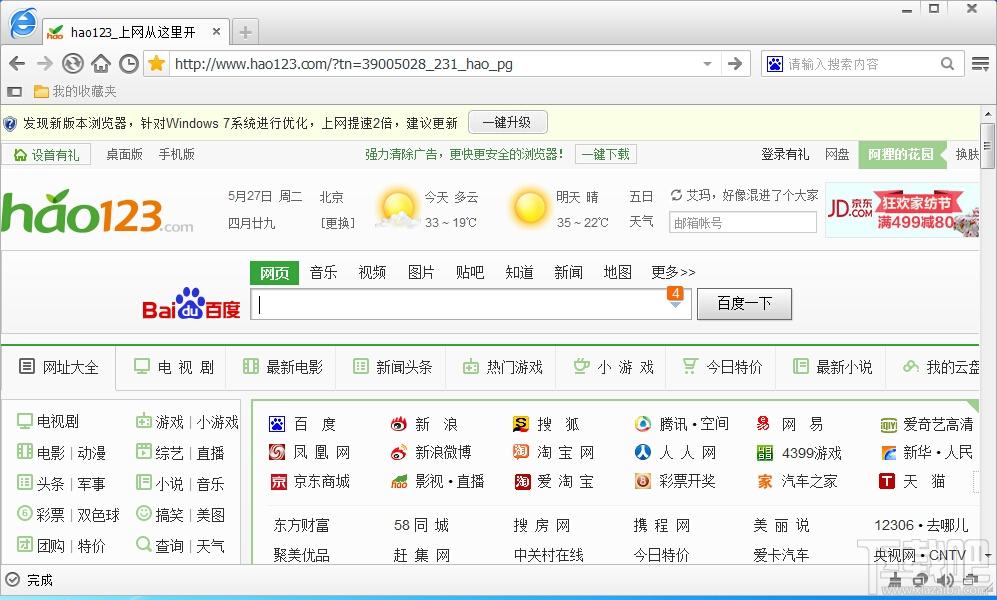Open 京东商城 link

pos(310,481)
